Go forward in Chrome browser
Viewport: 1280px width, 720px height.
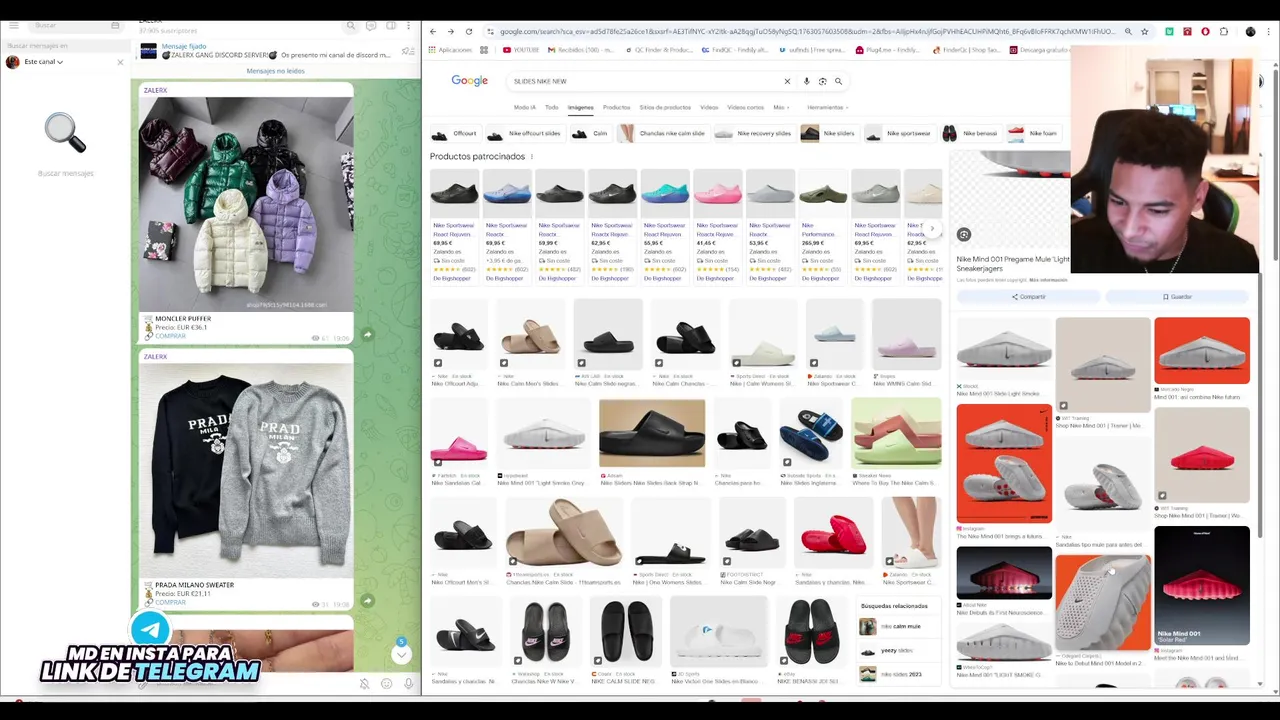pyautogui.click(x=450, y=32)
